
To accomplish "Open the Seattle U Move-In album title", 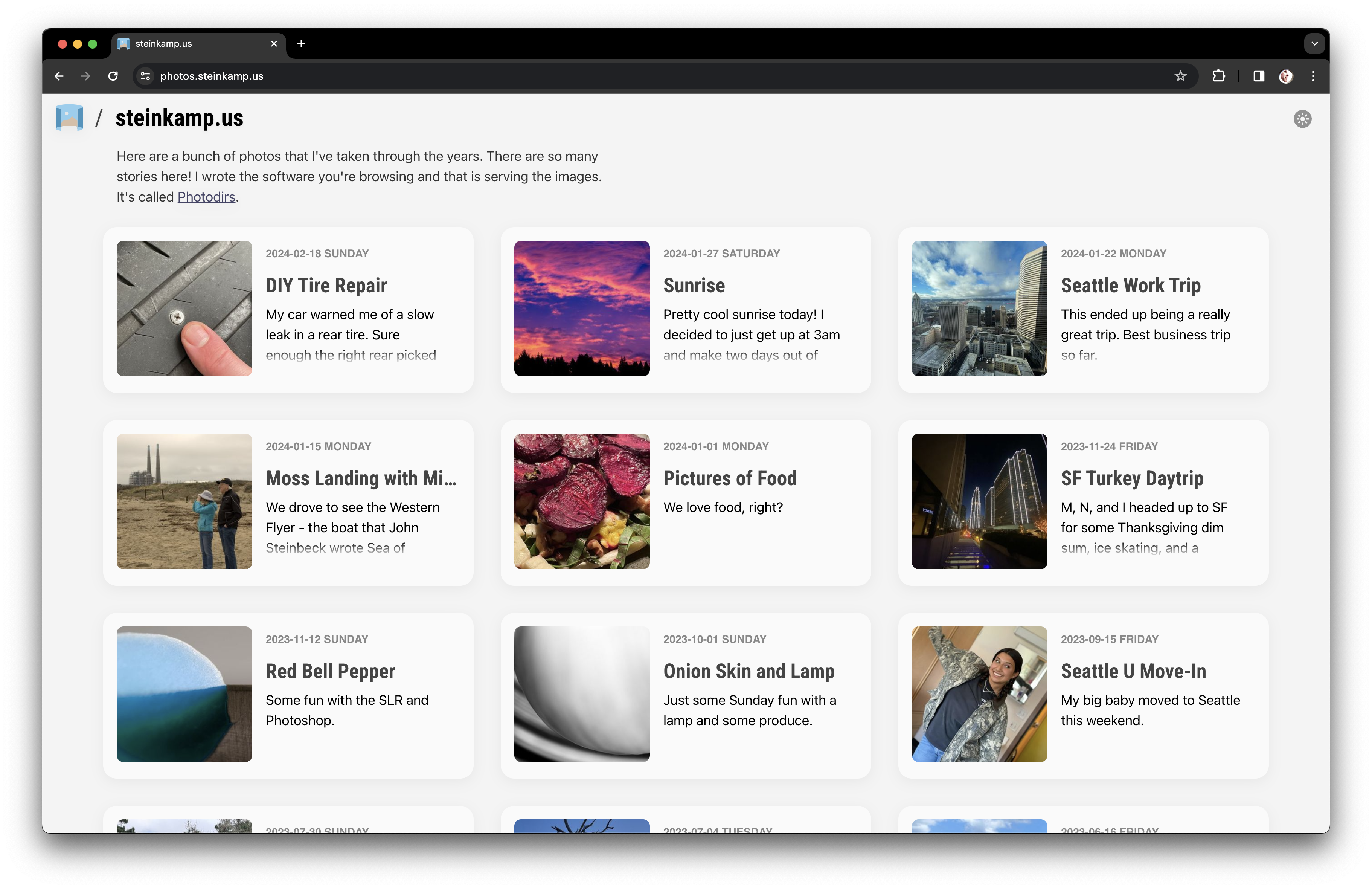I will (1133, 671).
